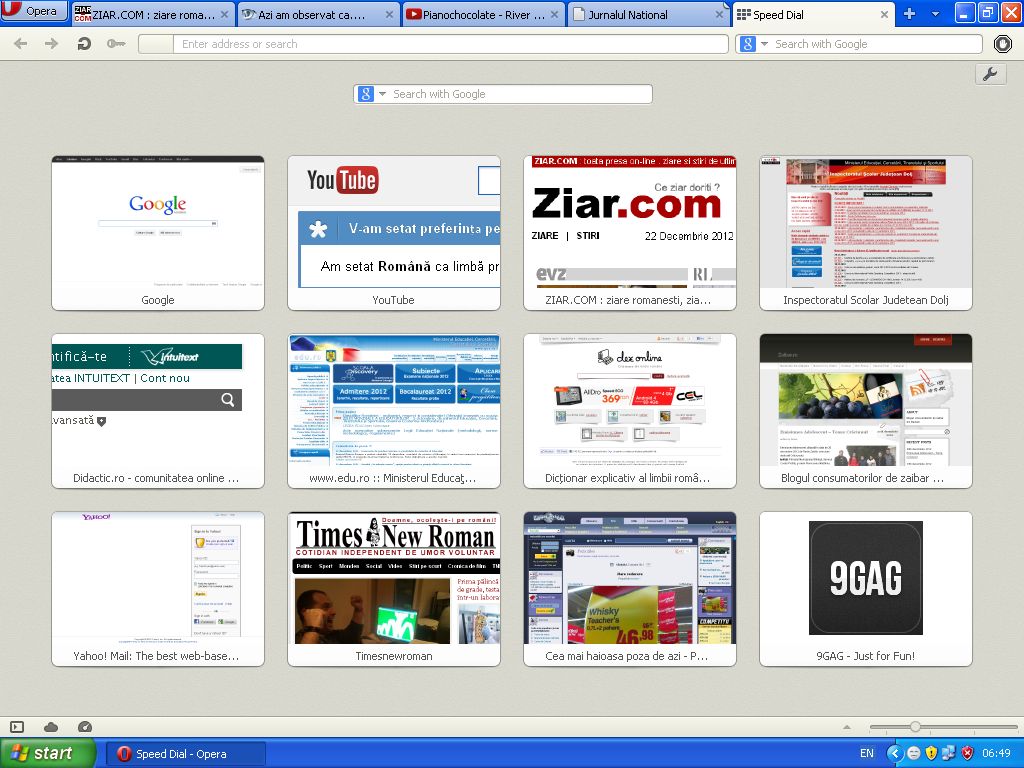Click the red shield tray icon
The image size is (1024, 768).
968,754
